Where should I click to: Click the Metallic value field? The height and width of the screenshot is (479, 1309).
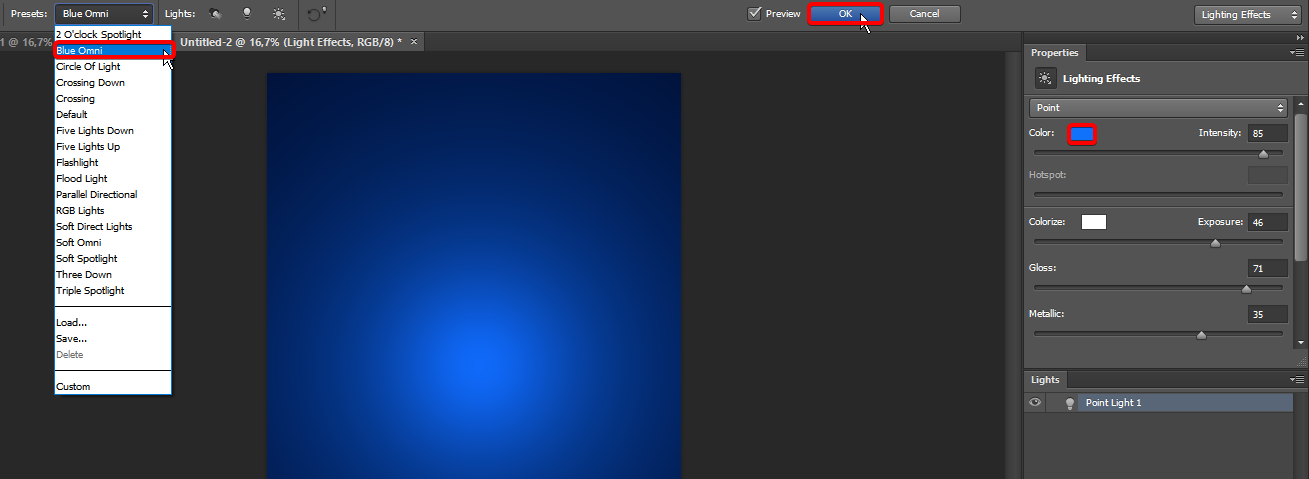coord(1267,314)
